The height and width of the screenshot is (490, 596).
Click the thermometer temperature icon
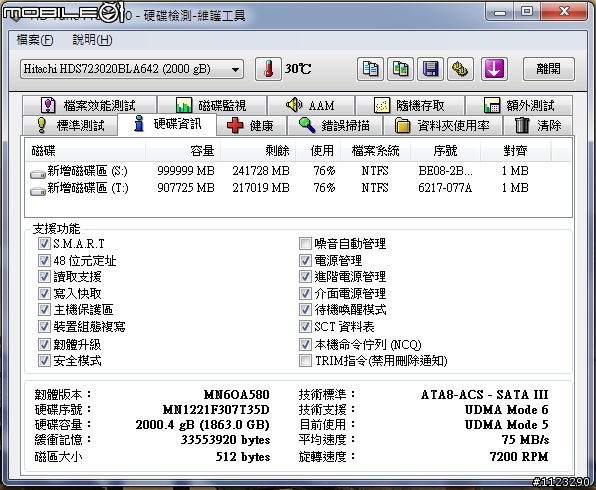click(x=268, y=69)
